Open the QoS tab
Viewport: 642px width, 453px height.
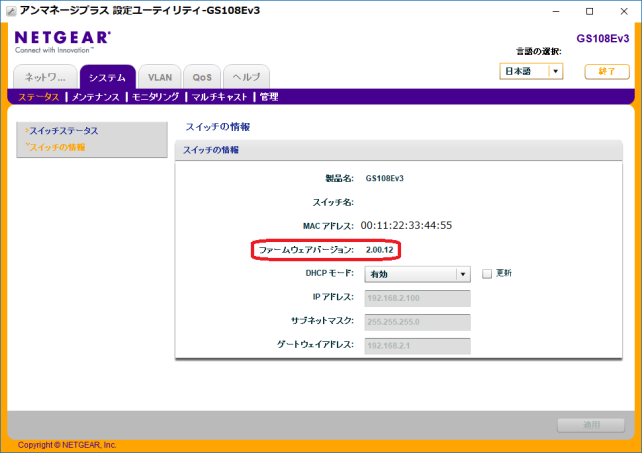pyautogui.click(x=202, y=77)
